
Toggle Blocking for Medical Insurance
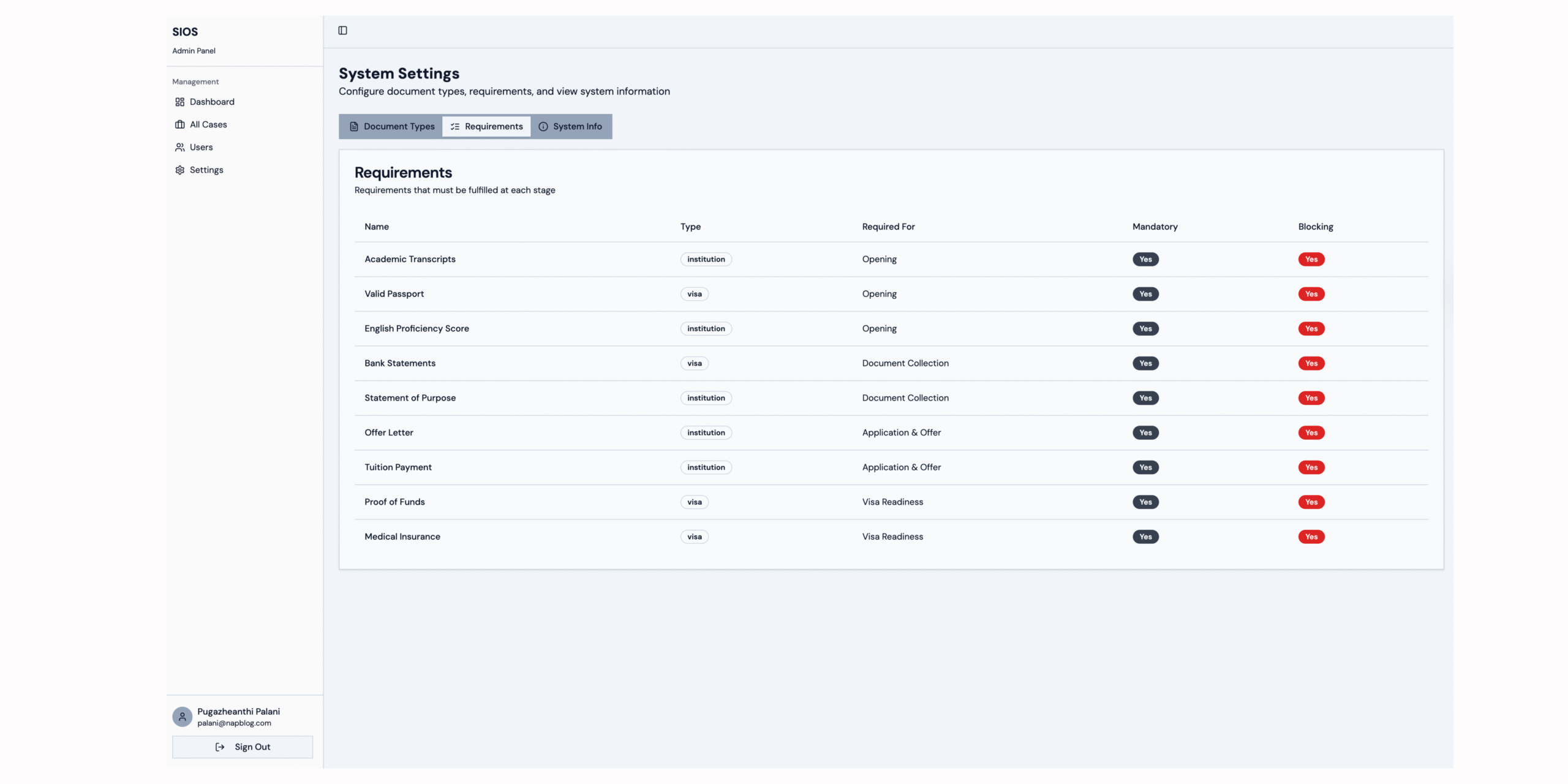[1311, 537]
